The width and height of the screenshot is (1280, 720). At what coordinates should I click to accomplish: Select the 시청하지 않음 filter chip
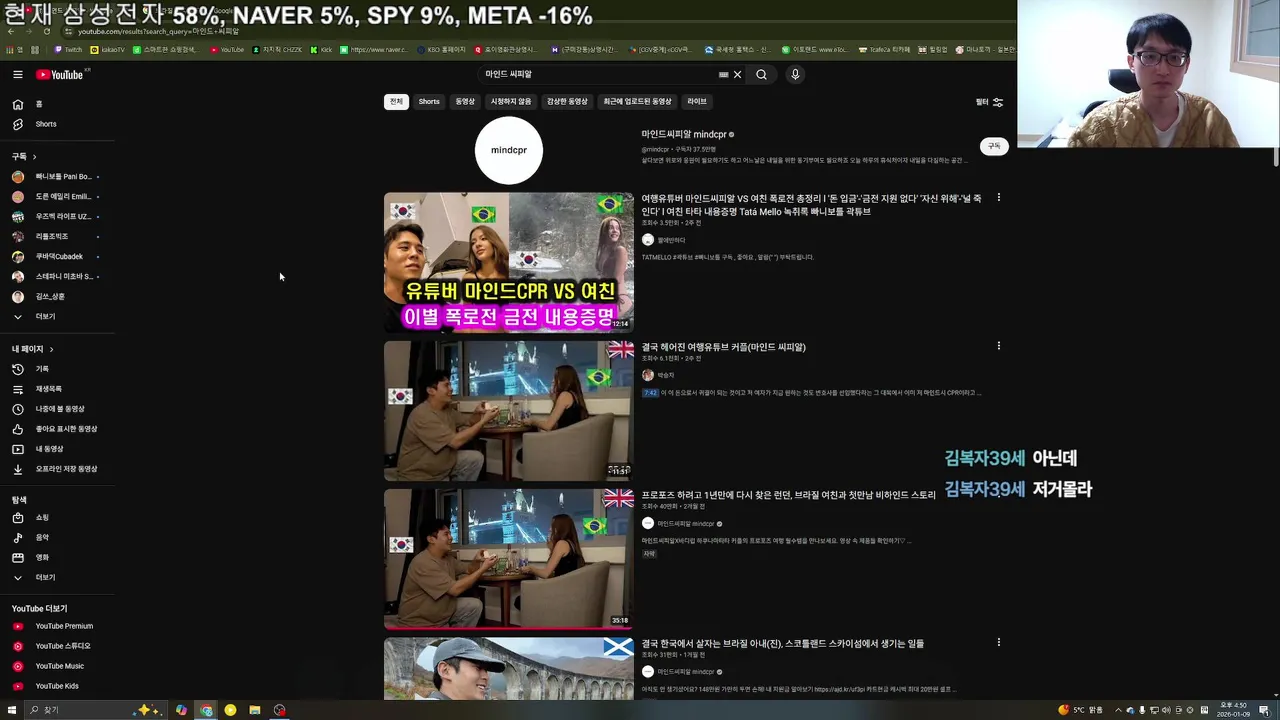510,102
